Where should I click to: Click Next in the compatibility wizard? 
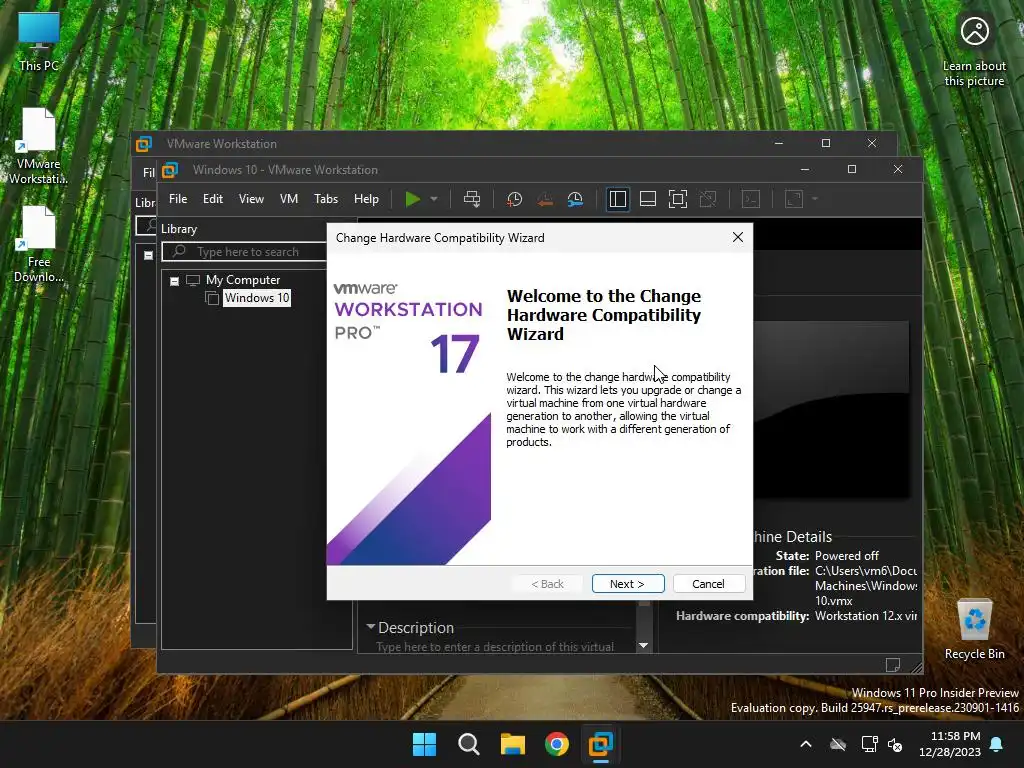(628, 584)
